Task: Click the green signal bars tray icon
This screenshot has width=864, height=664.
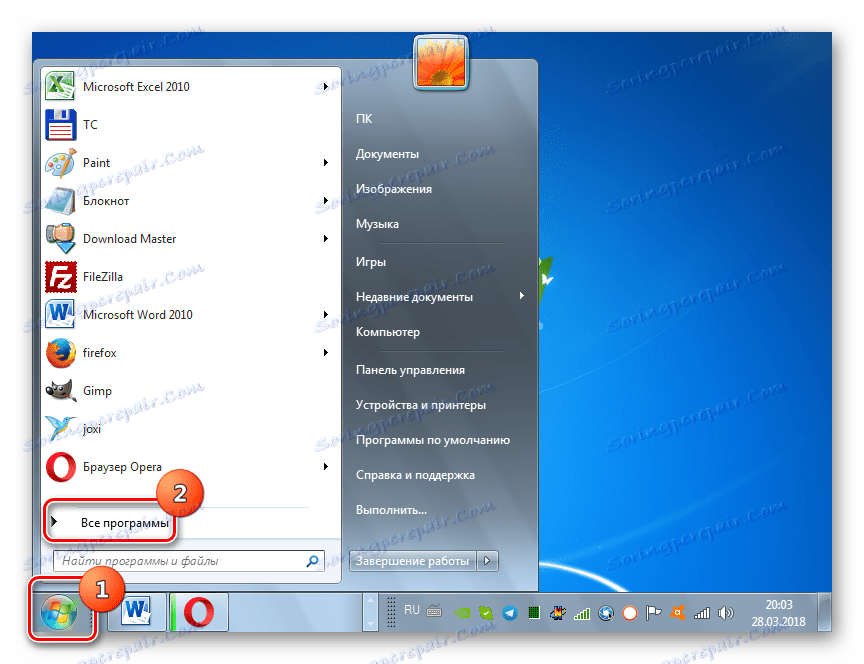Action: point(582,613)
